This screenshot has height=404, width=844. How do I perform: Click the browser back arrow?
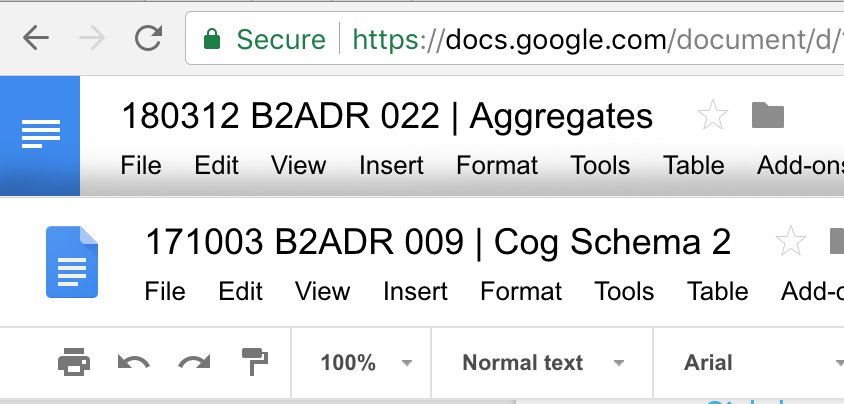(x=36, y=39)
